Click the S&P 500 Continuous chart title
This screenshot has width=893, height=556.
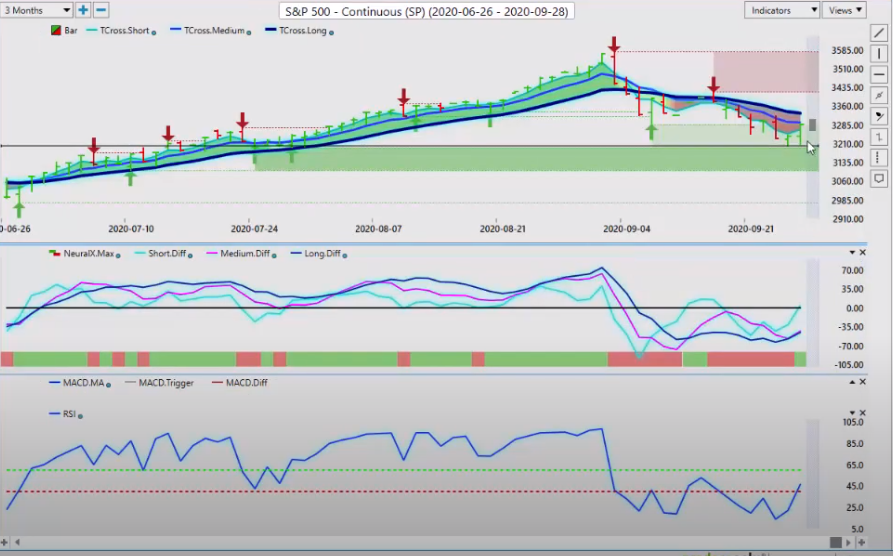427,11
